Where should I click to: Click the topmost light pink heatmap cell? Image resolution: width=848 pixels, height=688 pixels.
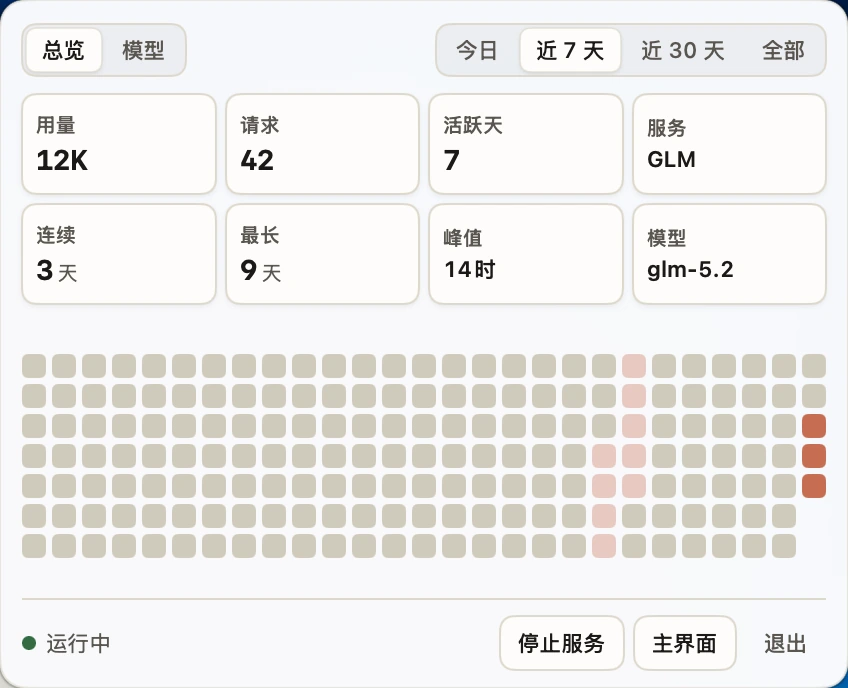(x=634, y=366)
